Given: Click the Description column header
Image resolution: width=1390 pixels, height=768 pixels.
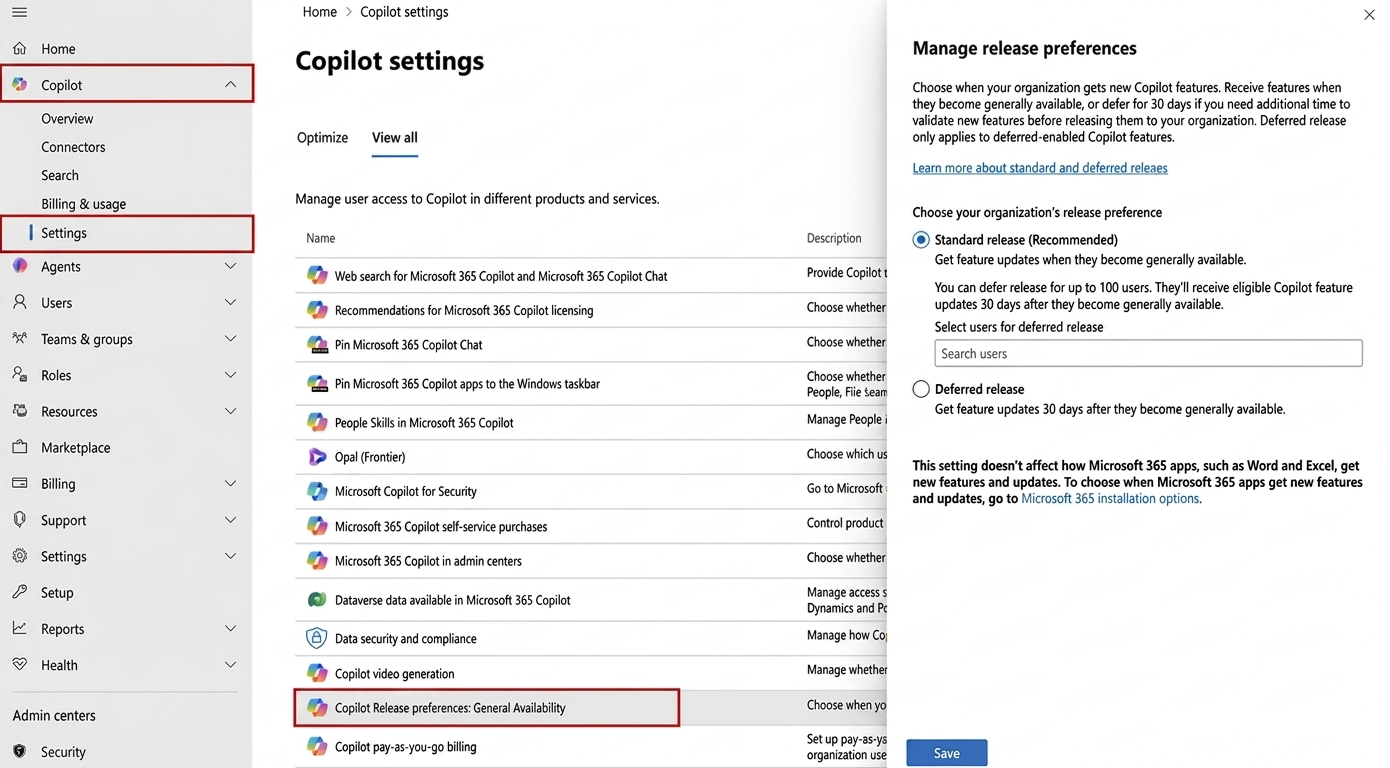Looking at the screenshot, I should pyautogui.click(x=834, y=238).
